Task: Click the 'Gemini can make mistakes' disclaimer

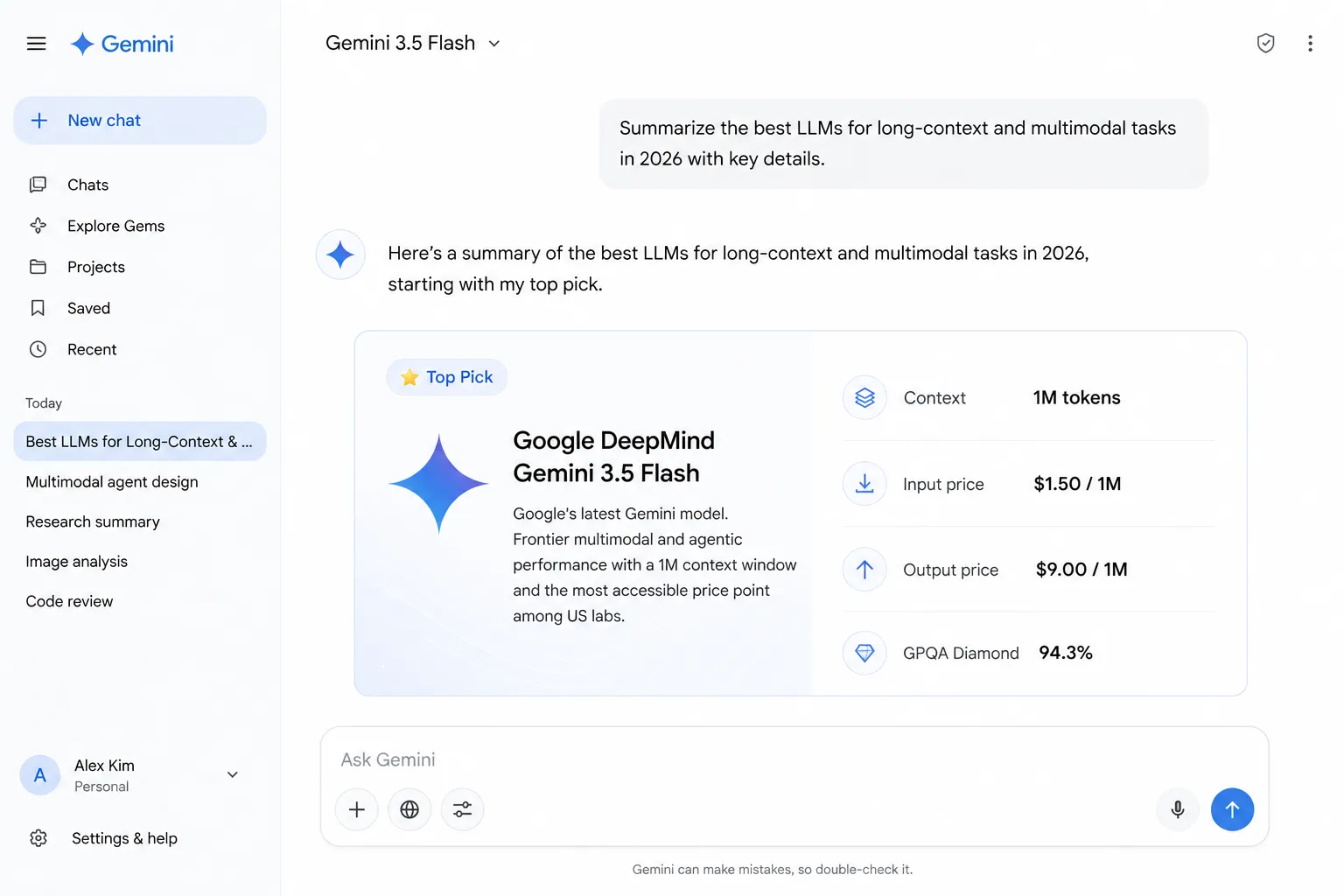Action: pos(773,870)
